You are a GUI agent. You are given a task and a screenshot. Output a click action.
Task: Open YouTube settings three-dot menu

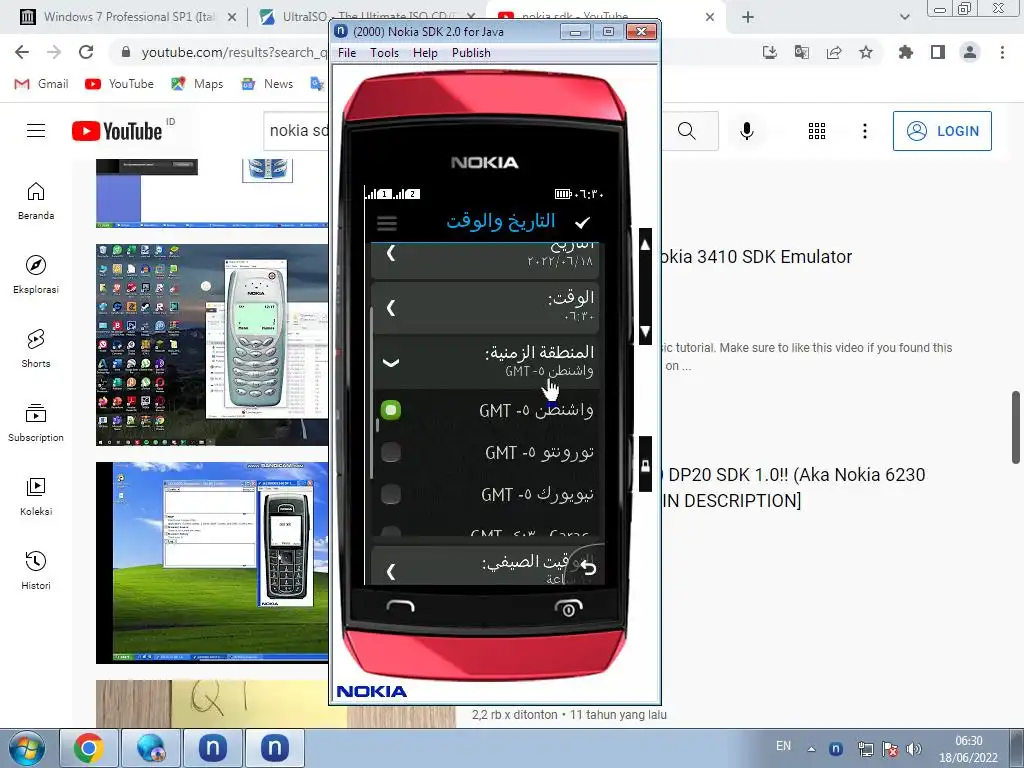pos(865,131)
